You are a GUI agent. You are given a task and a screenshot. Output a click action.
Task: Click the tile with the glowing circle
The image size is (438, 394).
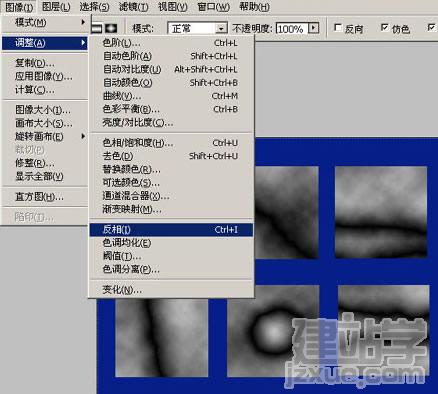[x=273, y=331]
